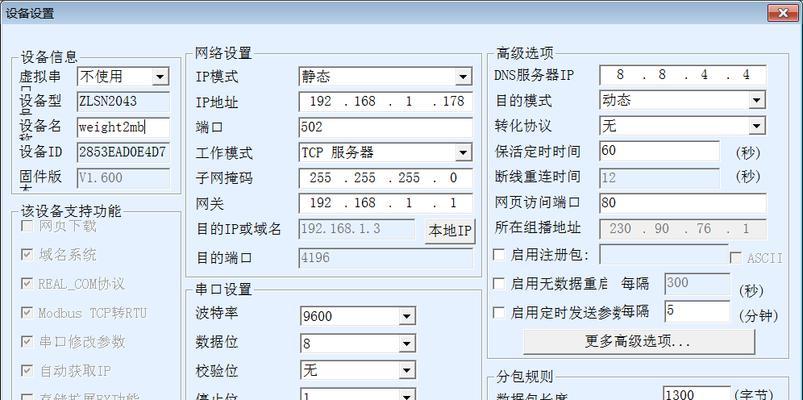The width and height of the screenshot is (803, 400).
Task: Click the DNS服务器IP field 8.8.4.4
Action: pos(683,75)
